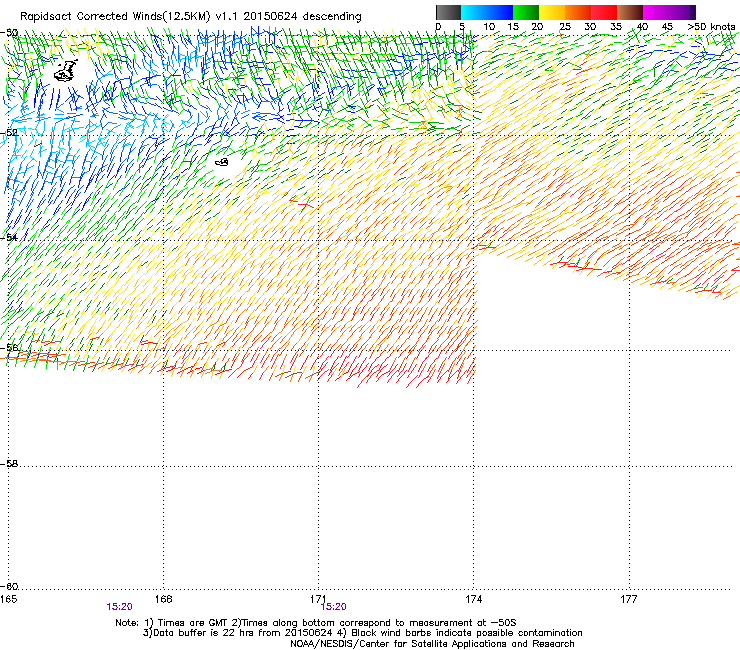The image size is (740, 650).
Task: Click the red 30-35 knots legend swatch
Action: click(604, 12)
